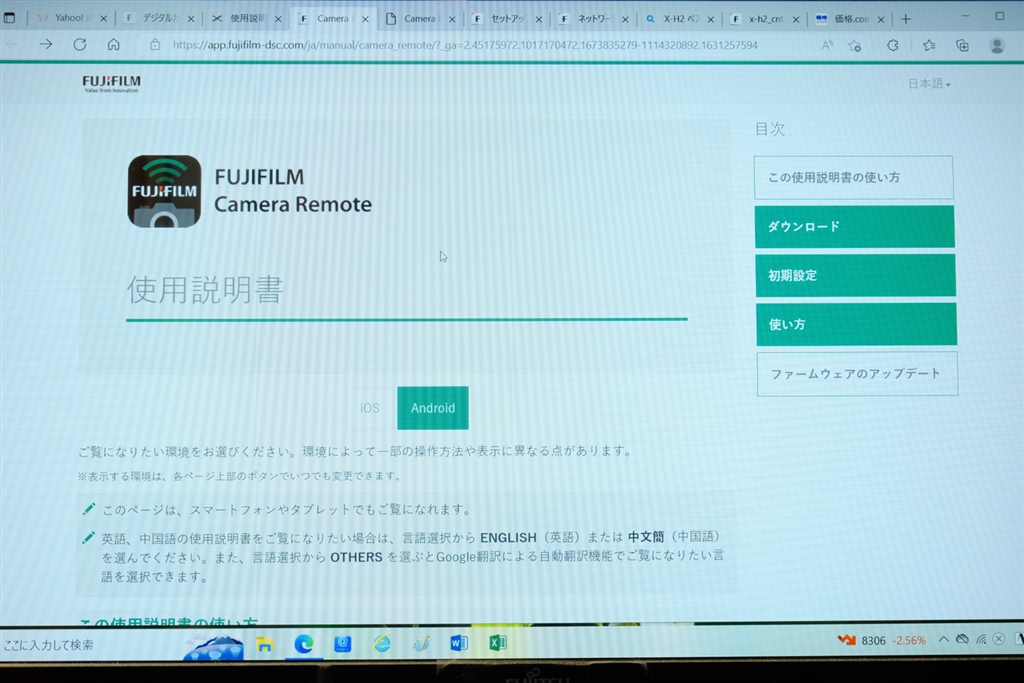Open Microsoft Edge from the taskbar

coord(304,644)
